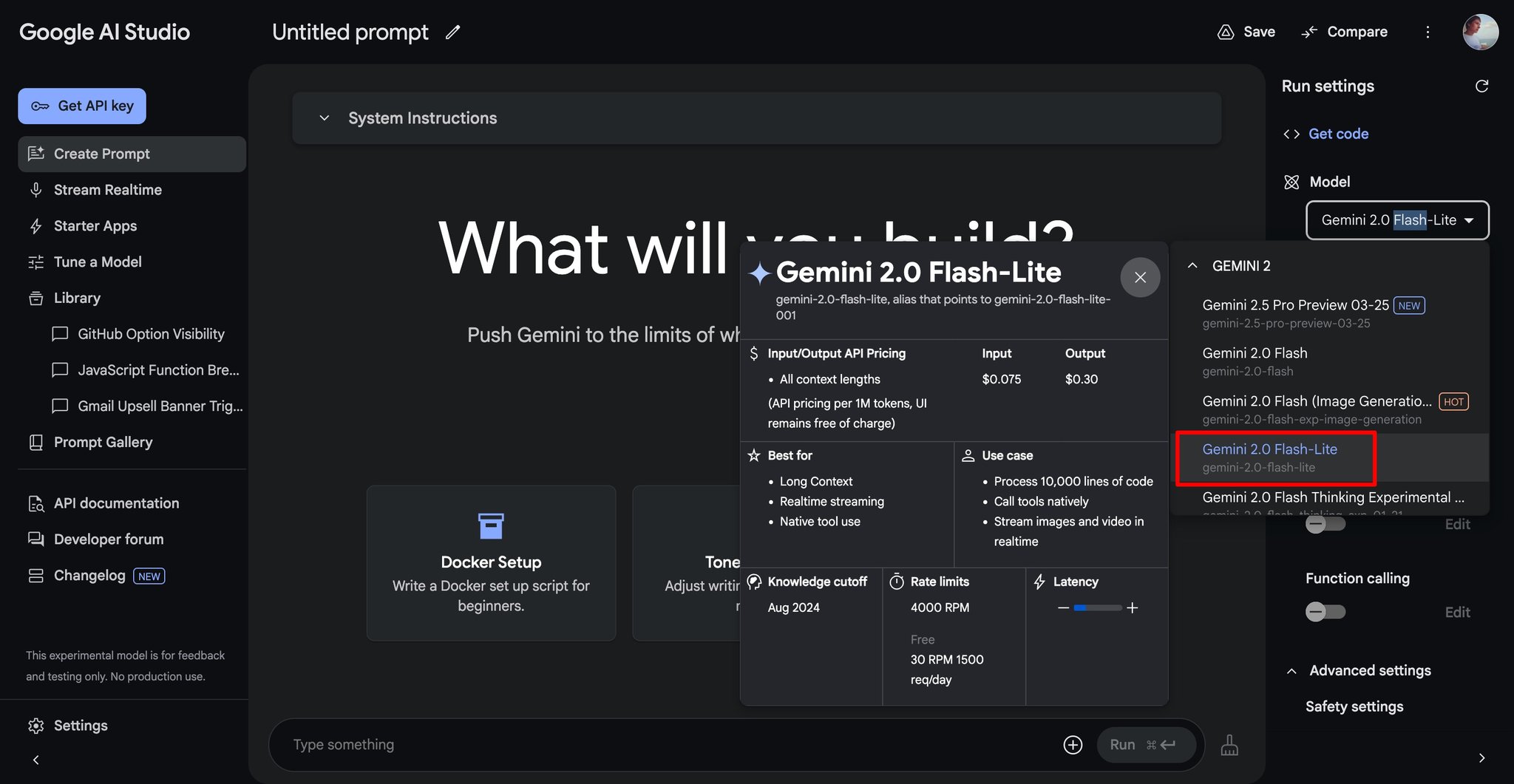1514x784 pixels.
Task: Click the Library archive icon
Action: tap(35, 299)
